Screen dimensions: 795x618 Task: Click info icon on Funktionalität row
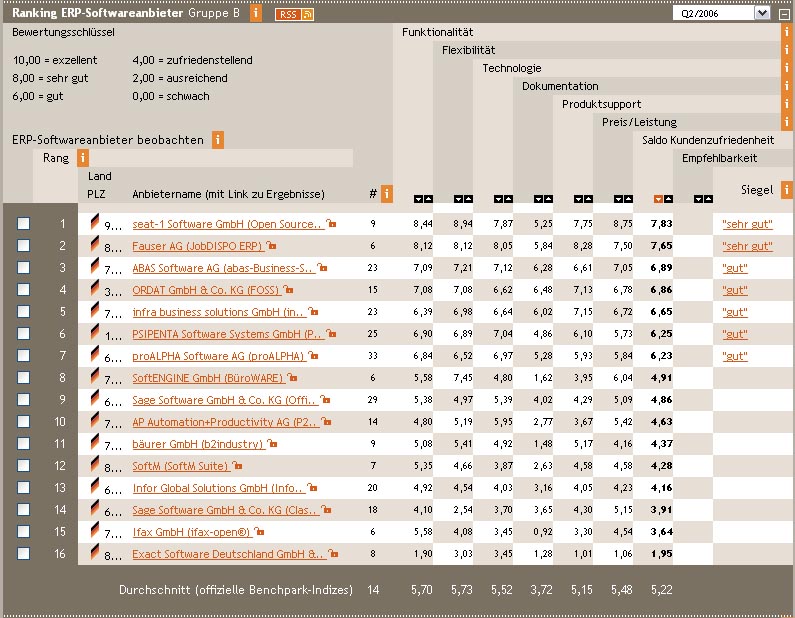click(786, 33)
